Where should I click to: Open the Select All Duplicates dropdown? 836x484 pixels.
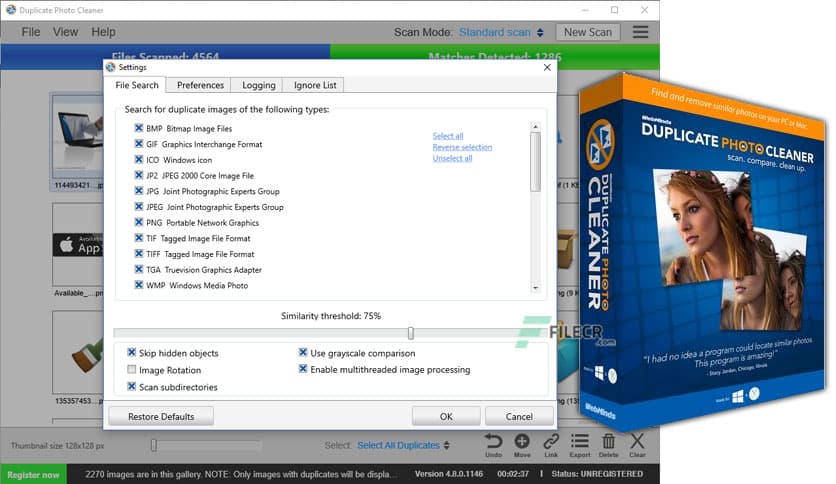tap(404, 445)
